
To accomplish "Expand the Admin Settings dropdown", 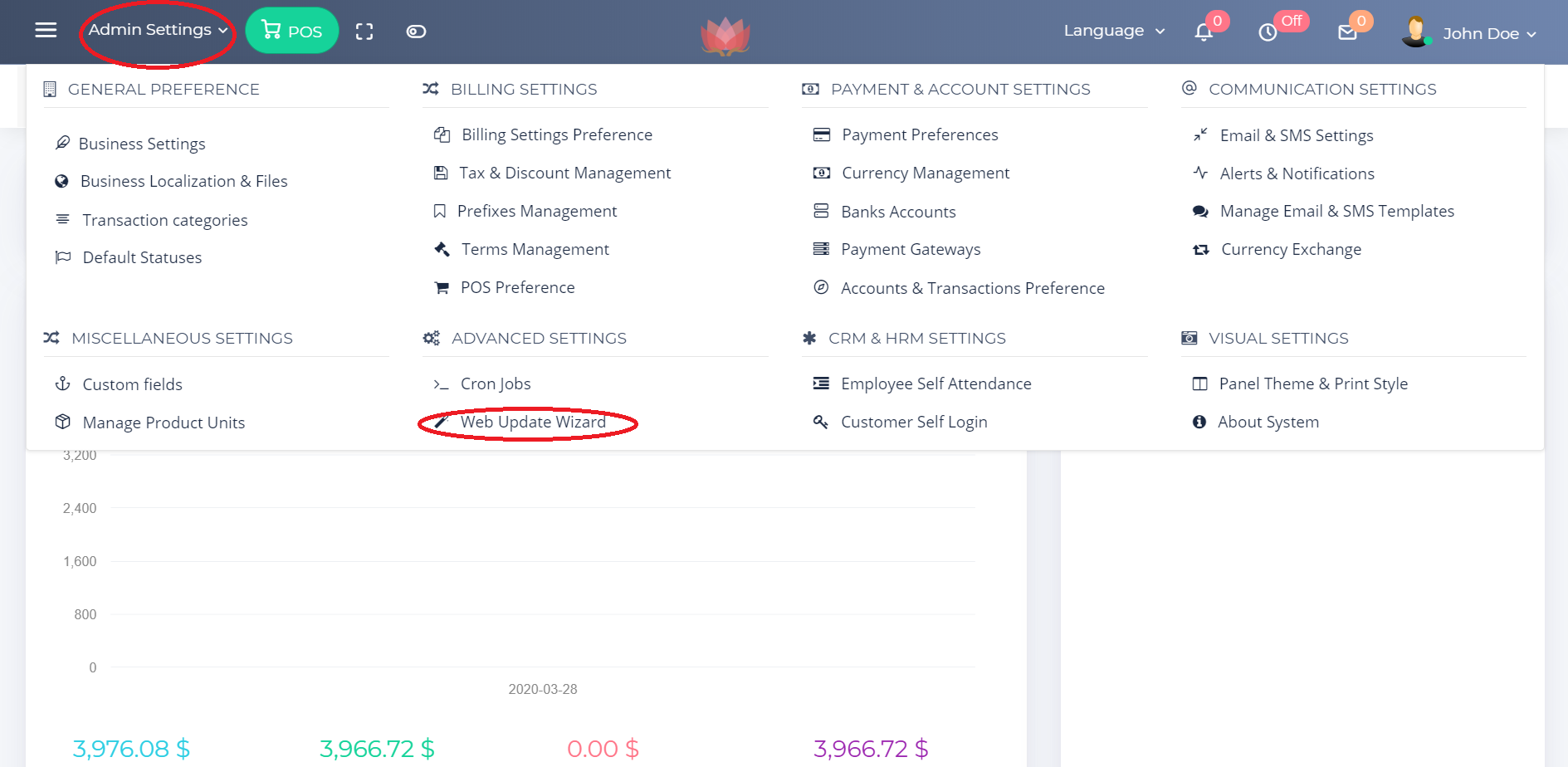I will pyautogui.click(x=158, y=30).
